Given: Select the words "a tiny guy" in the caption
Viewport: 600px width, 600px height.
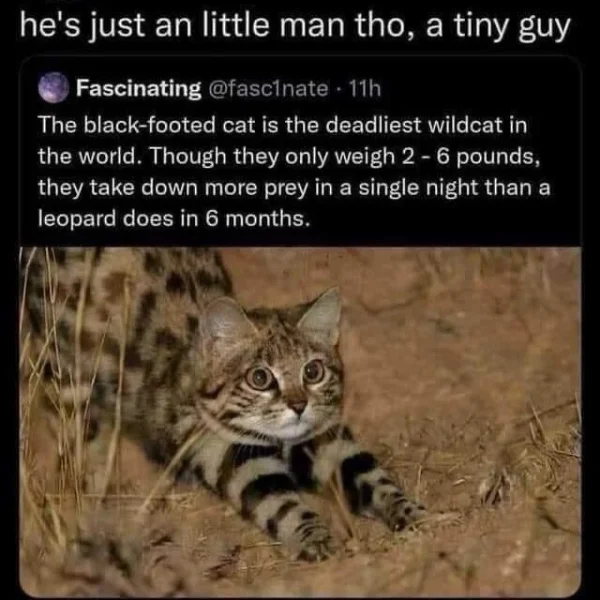Looking at the screenshot, I should tap(498, 27).
